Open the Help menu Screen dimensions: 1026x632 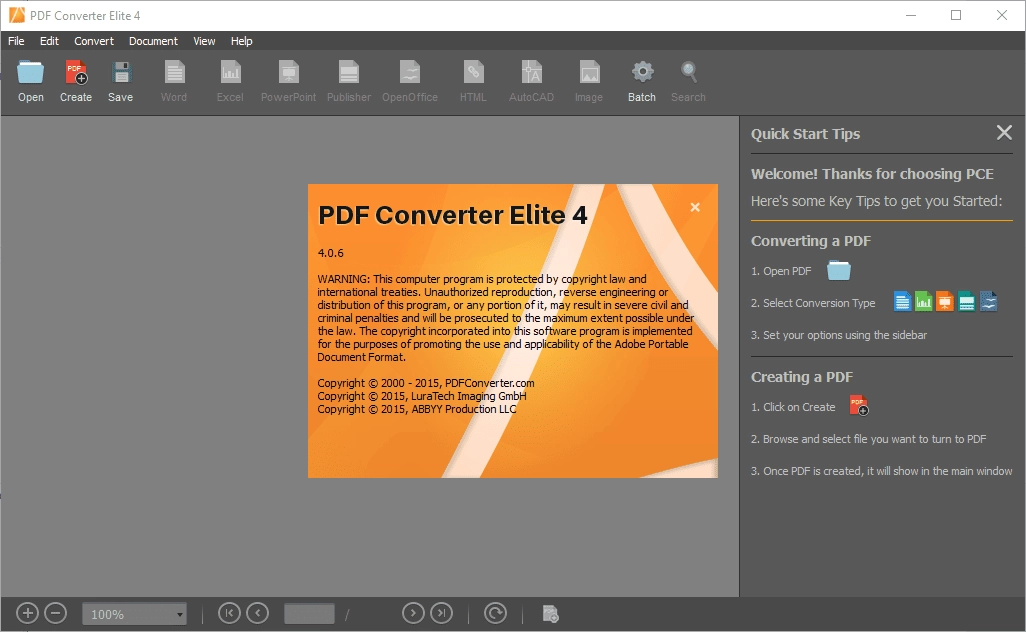[x=241, y=41]
